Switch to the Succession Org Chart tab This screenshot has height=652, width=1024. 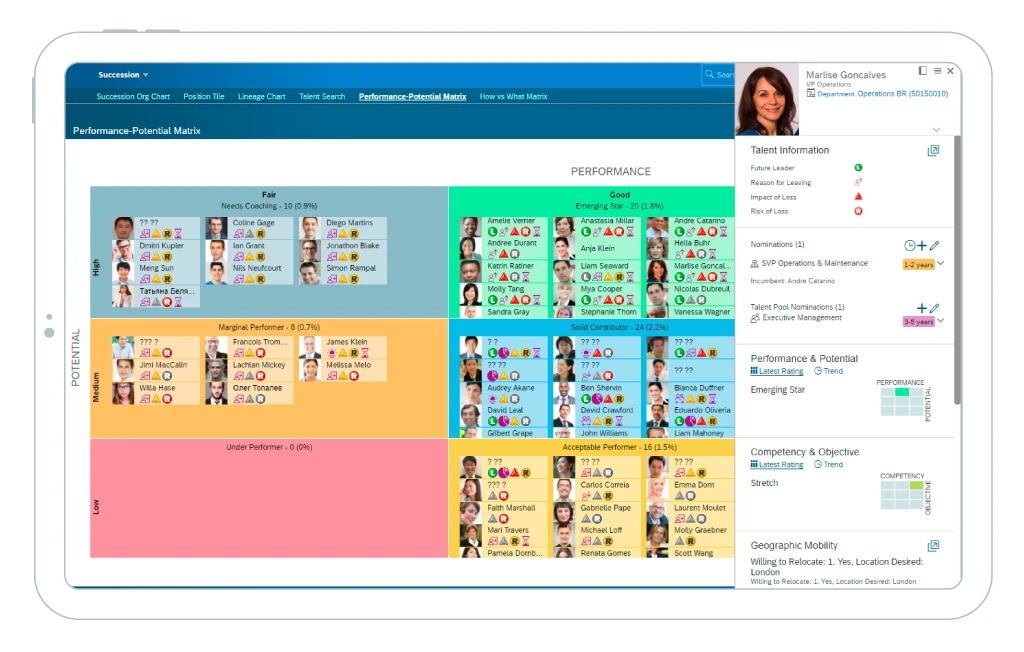[133, 97]
